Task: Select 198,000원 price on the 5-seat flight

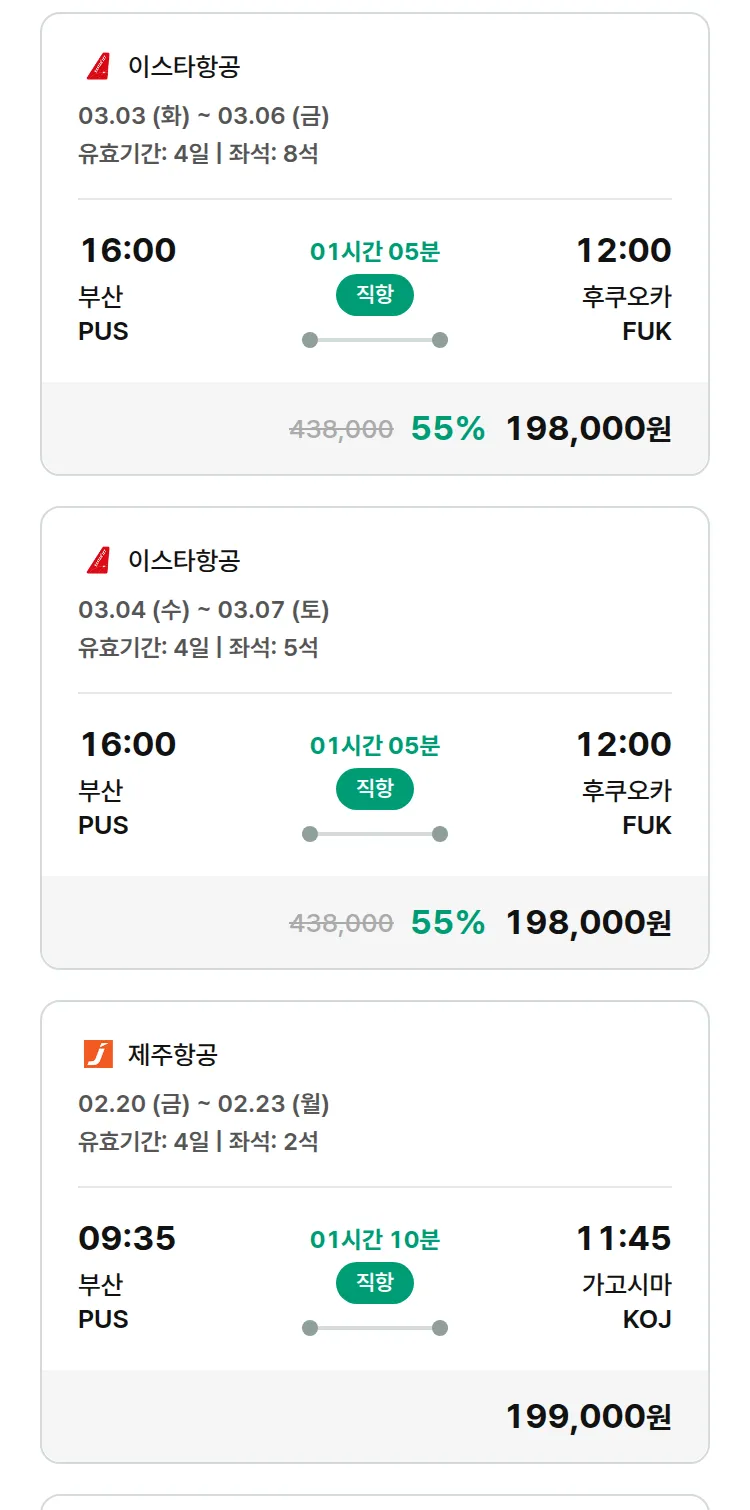Action: point(588,923)
